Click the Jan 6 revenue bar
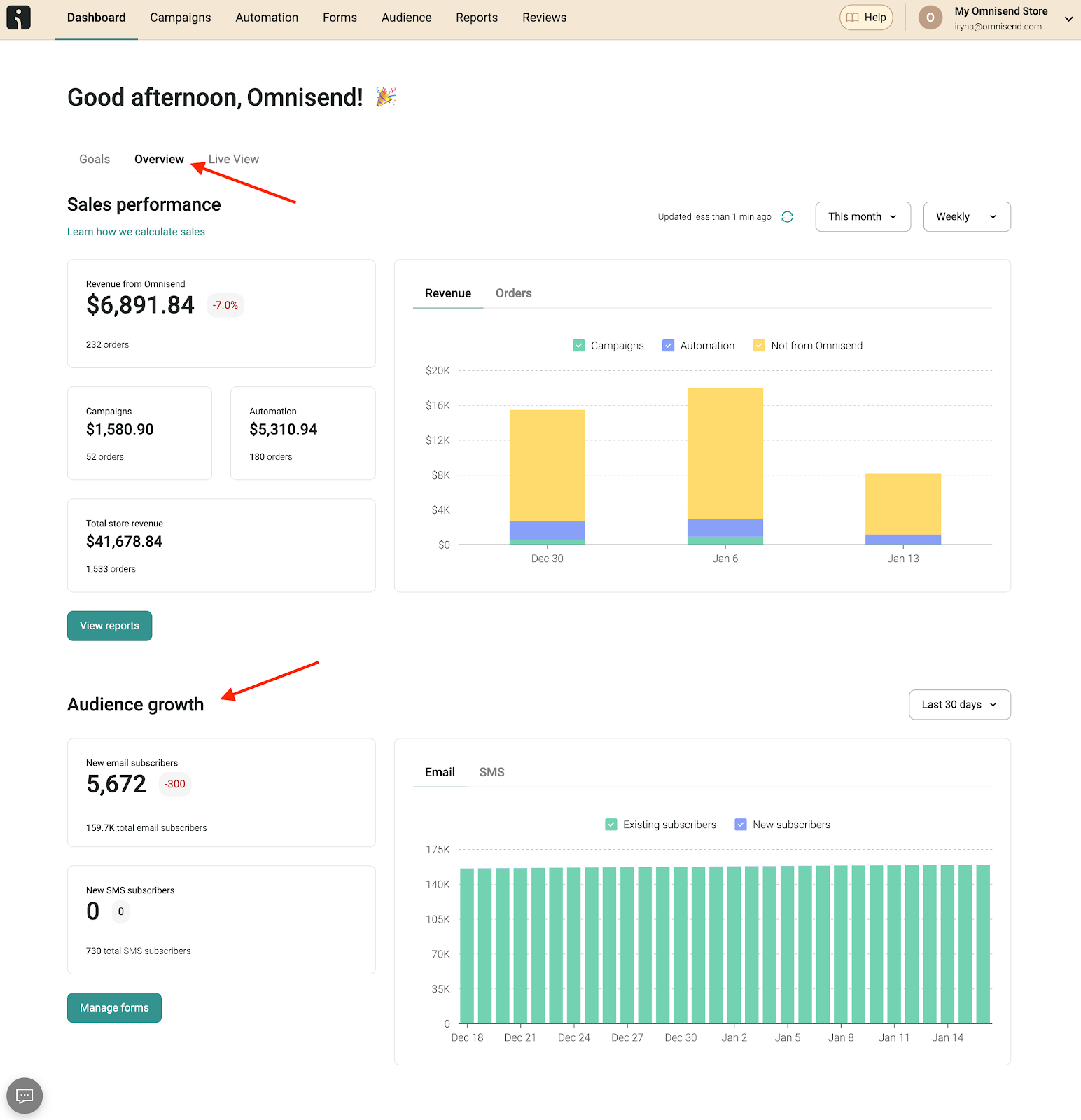The height and width of the screenshot is (1120, 1081). pos(725,466)
